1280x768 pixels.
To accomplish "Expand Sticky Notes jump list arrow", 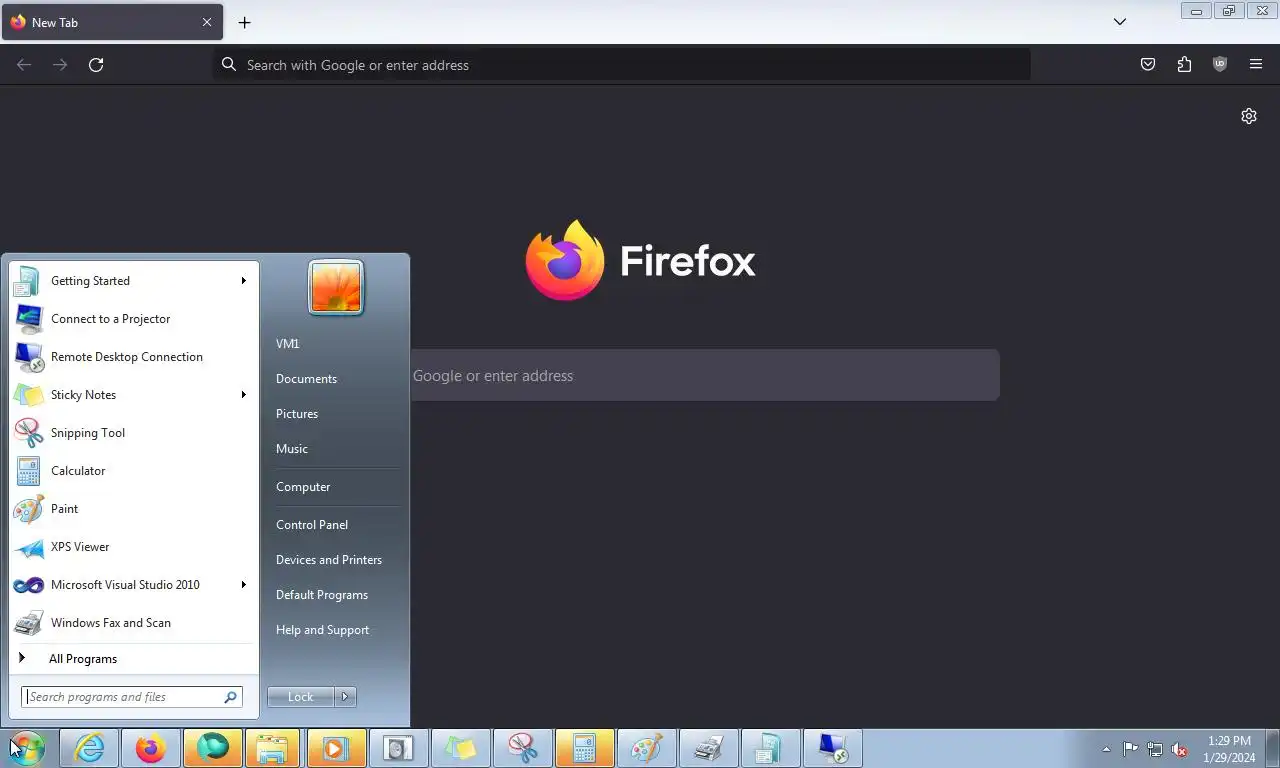I will coord(243,395).
